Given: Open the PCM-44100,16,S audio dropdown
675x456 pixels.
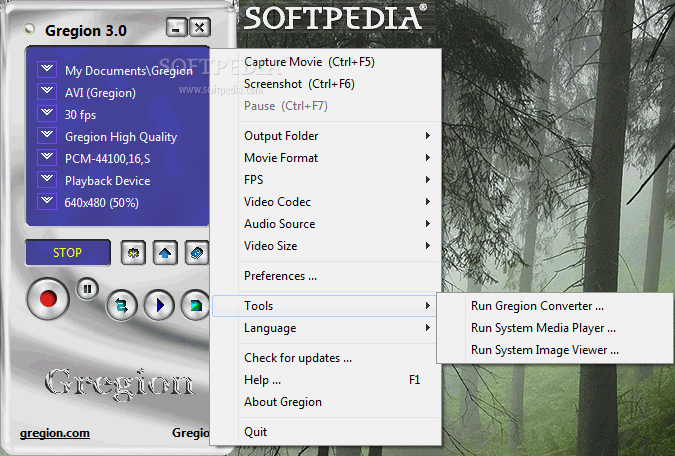Looking at the screenshot, I should point(47,158).
